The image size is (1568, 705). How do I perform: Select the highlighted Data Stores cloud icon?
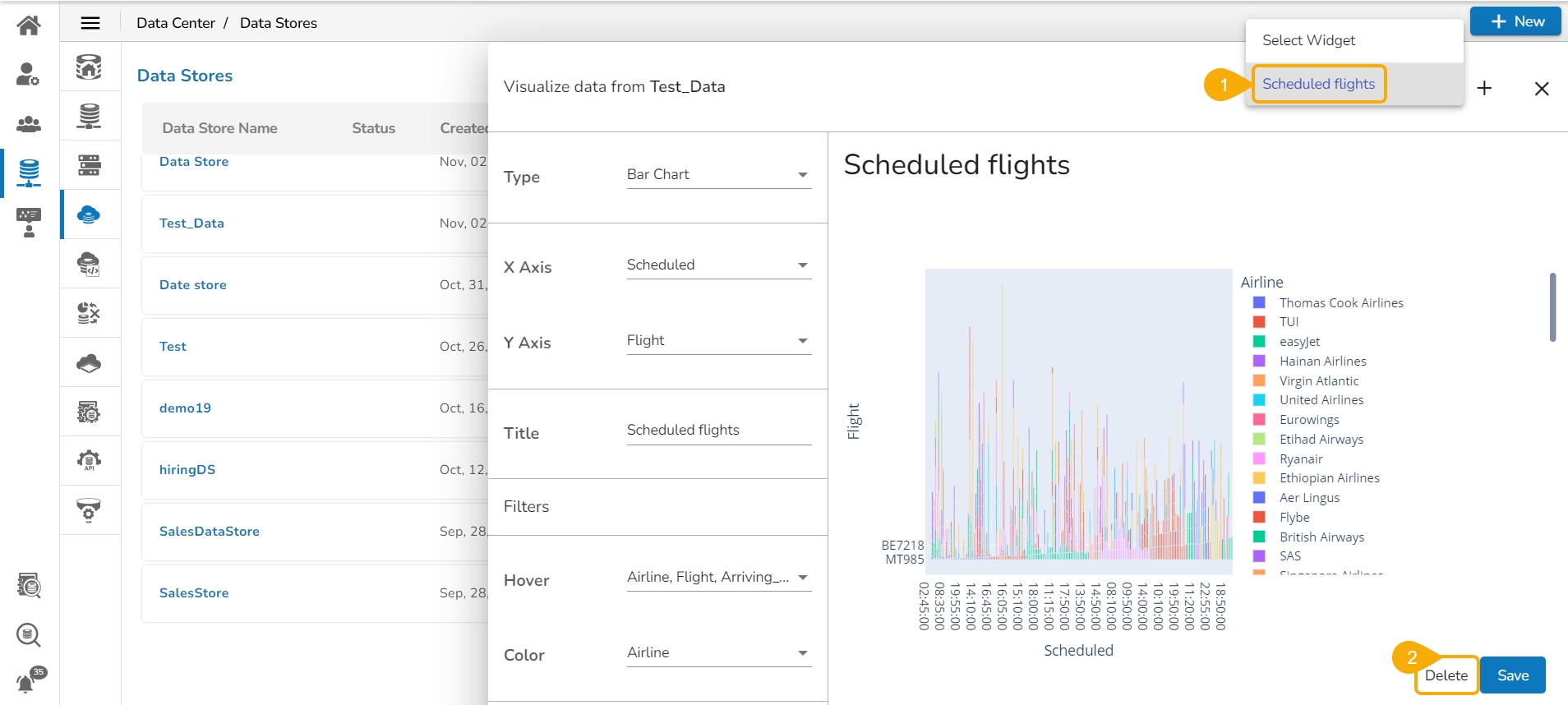89,214
